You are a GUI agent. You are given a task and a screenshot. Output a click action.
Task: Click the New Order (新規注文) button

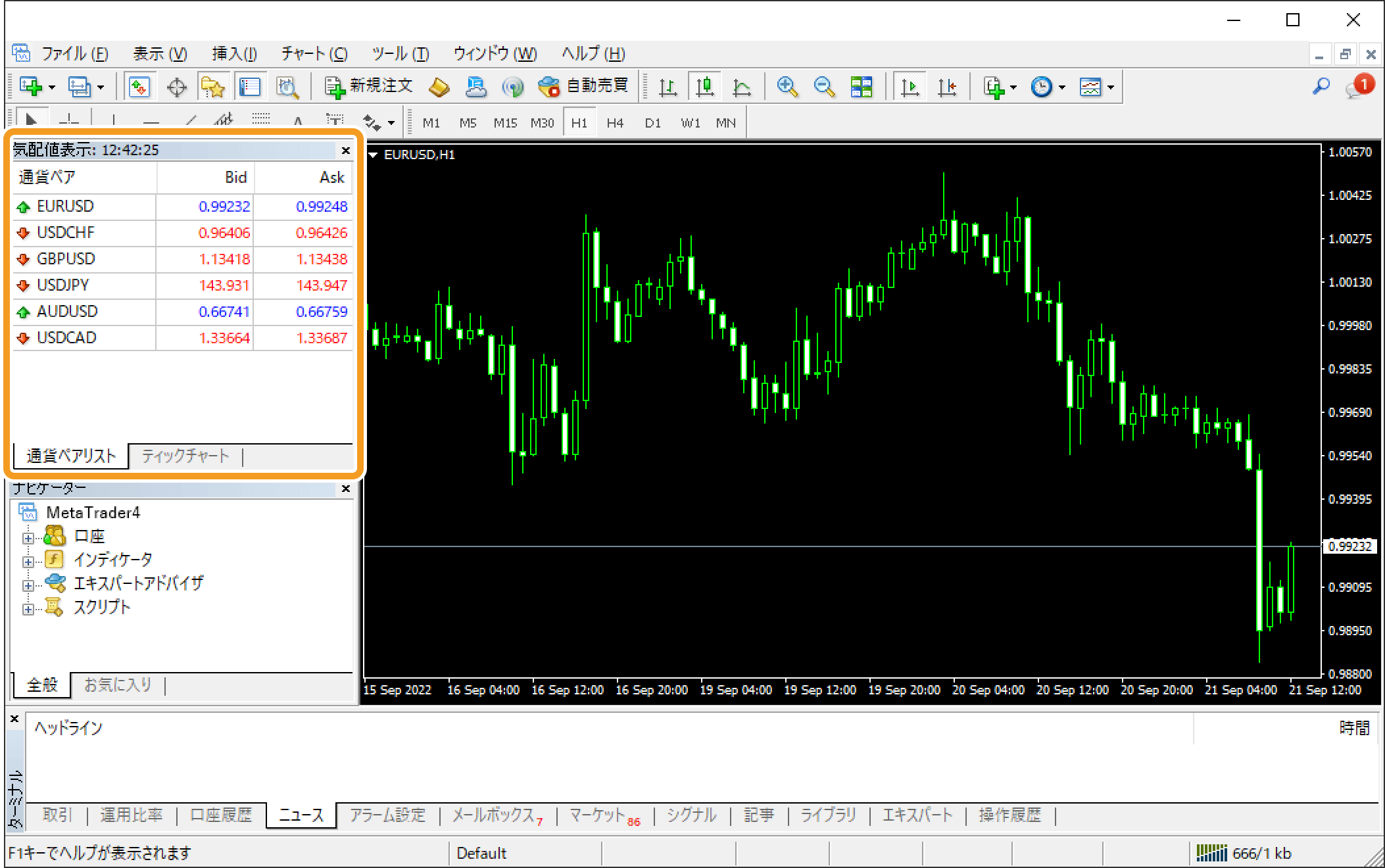coord(369,86)
